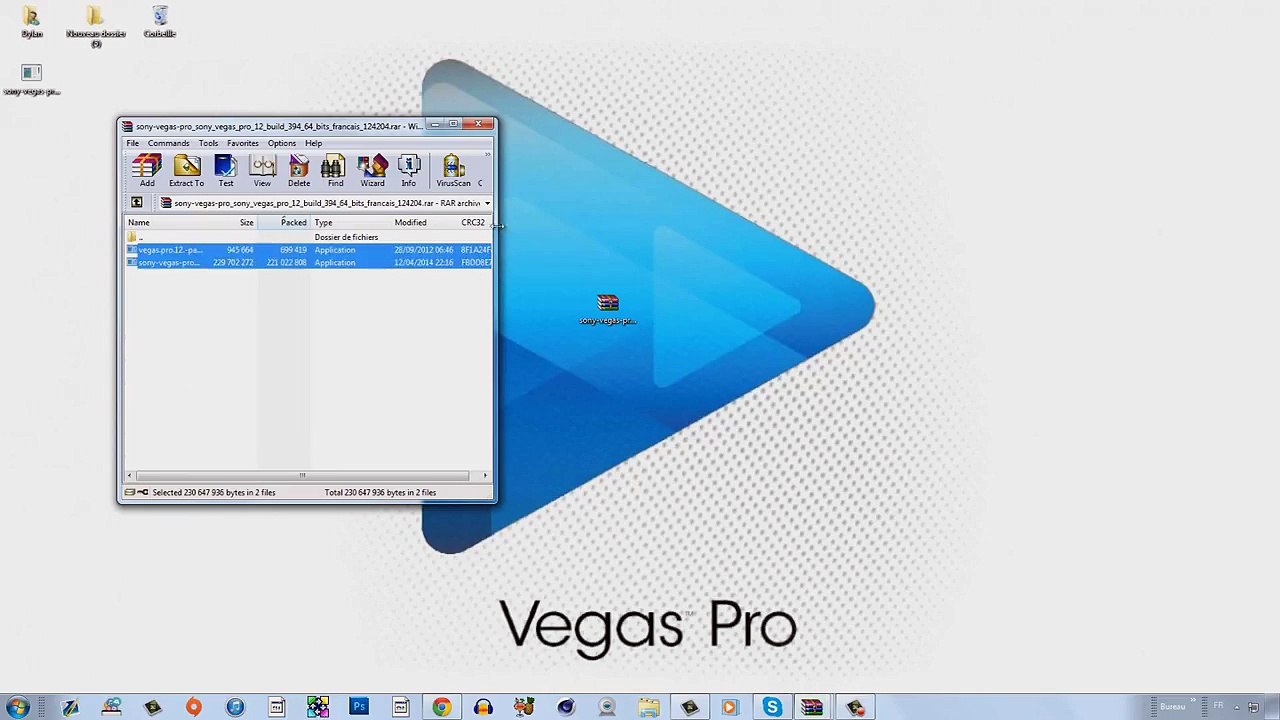Click the file list left scroll arrow

[x=130, y=476]
